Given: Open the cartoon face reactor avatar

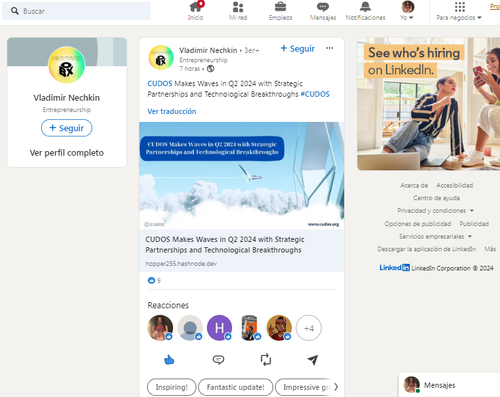Looking at the screenshot, I should point(279,328).
